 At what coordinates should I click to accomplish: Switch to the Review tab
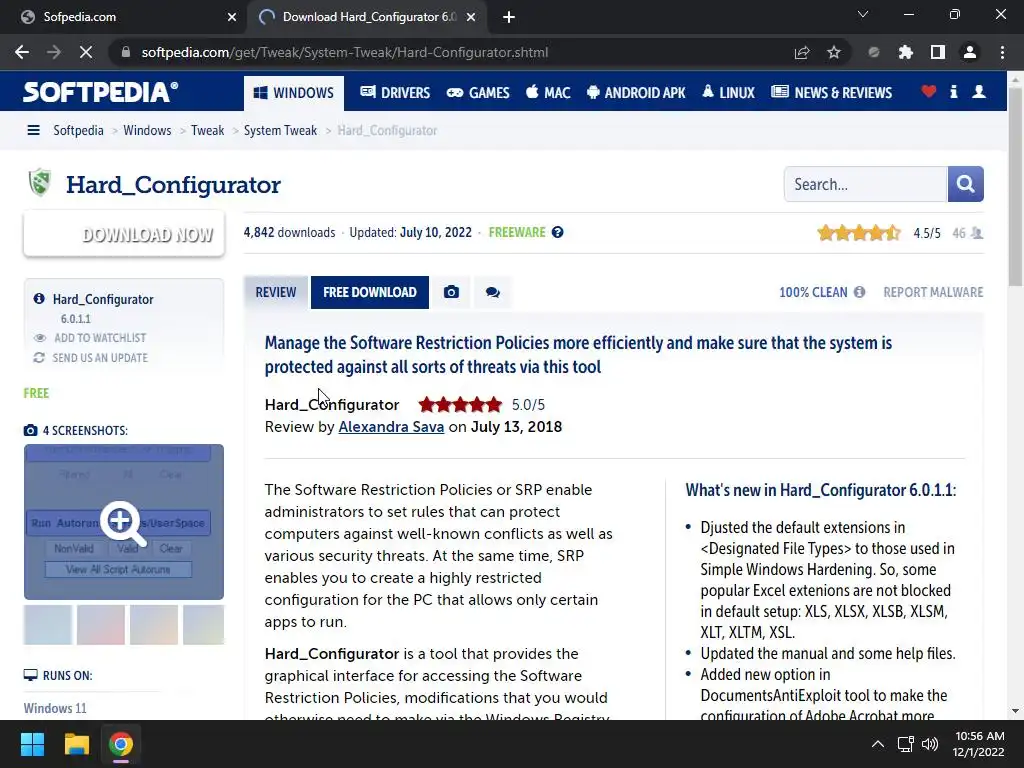coord(276,293)
